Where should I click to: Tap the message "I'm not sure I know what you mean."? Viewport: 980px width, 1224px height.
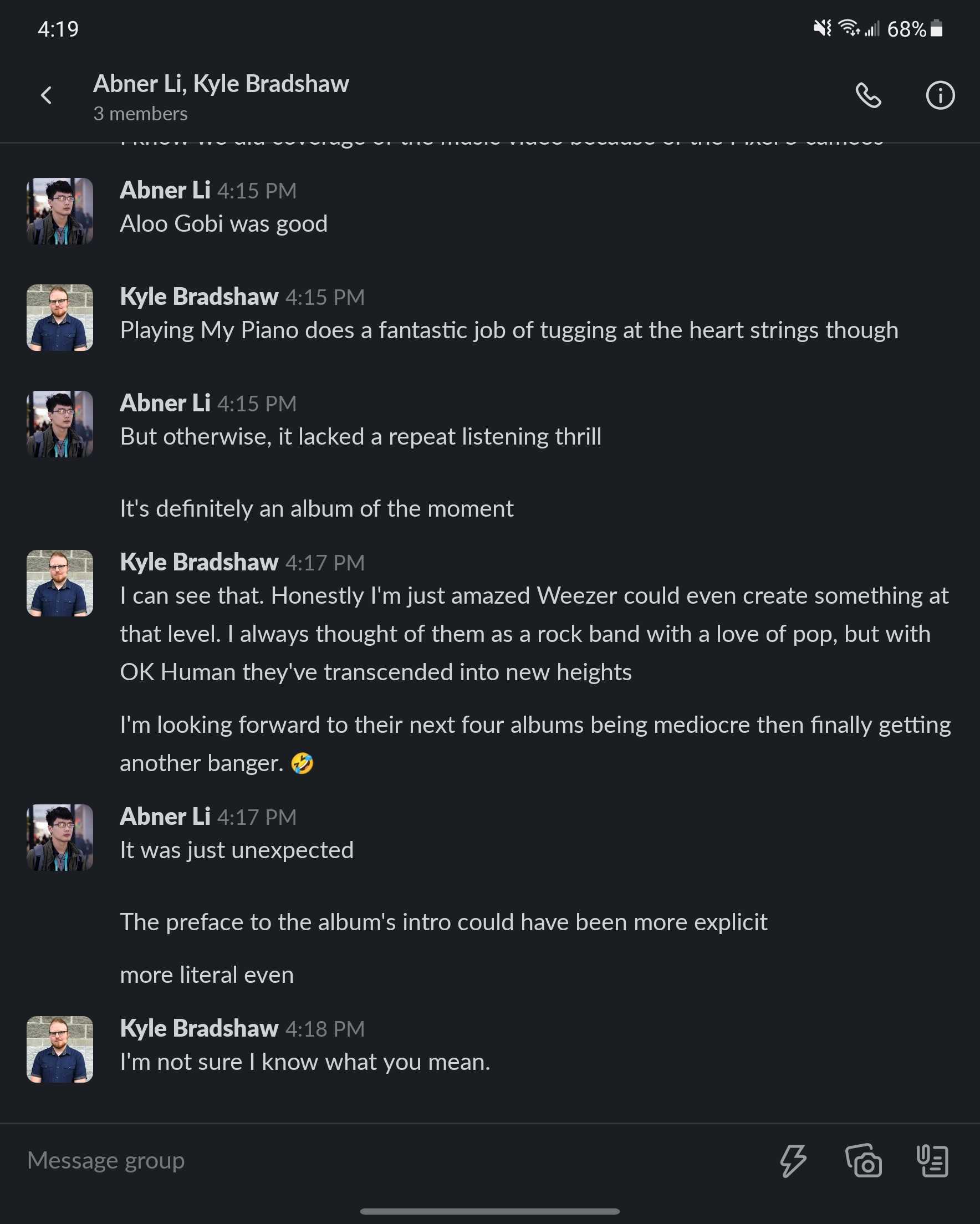click(x=305, y=1062)
